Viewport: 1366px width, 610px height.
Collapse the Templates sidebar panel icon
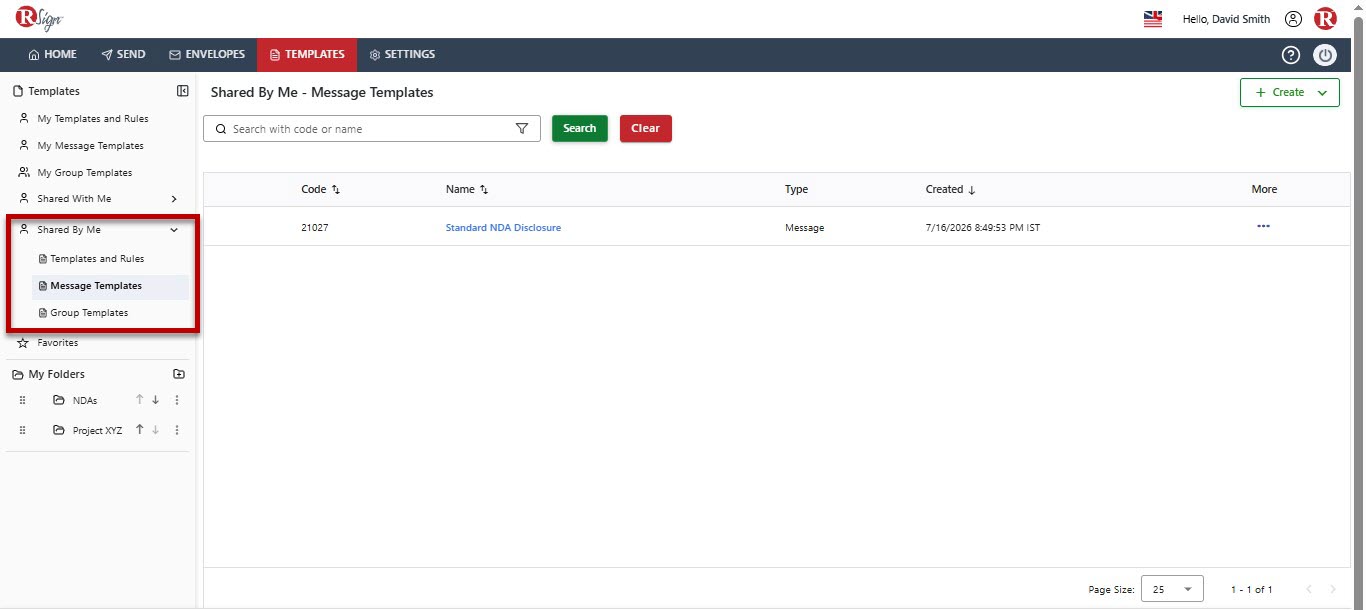coord(183,91)
